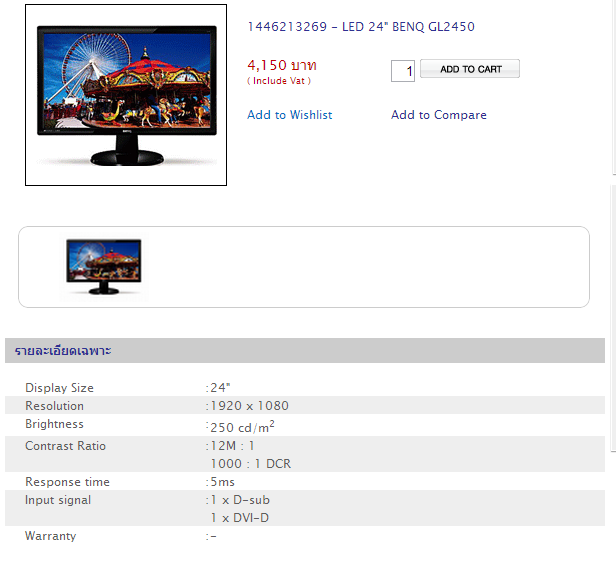Click the large BenQ monitor product image
Screen dimensions: 616x564
point(126,95)
